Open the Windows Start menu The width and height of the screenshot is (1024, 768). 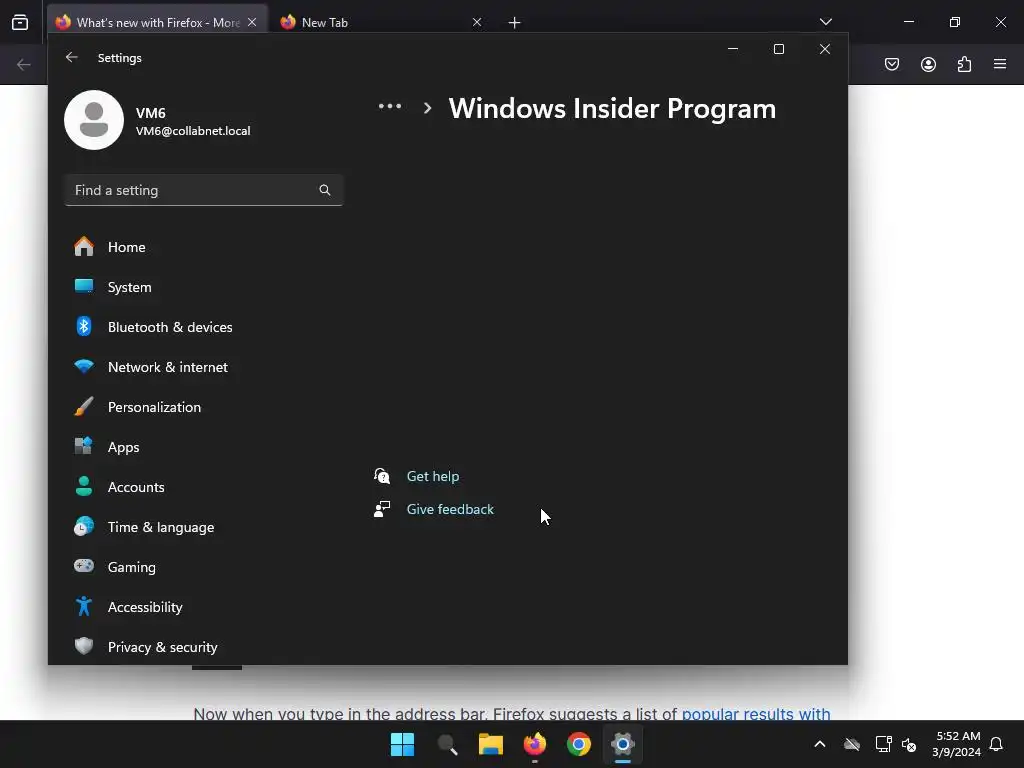pyautogui.click(x=402, y=744)
